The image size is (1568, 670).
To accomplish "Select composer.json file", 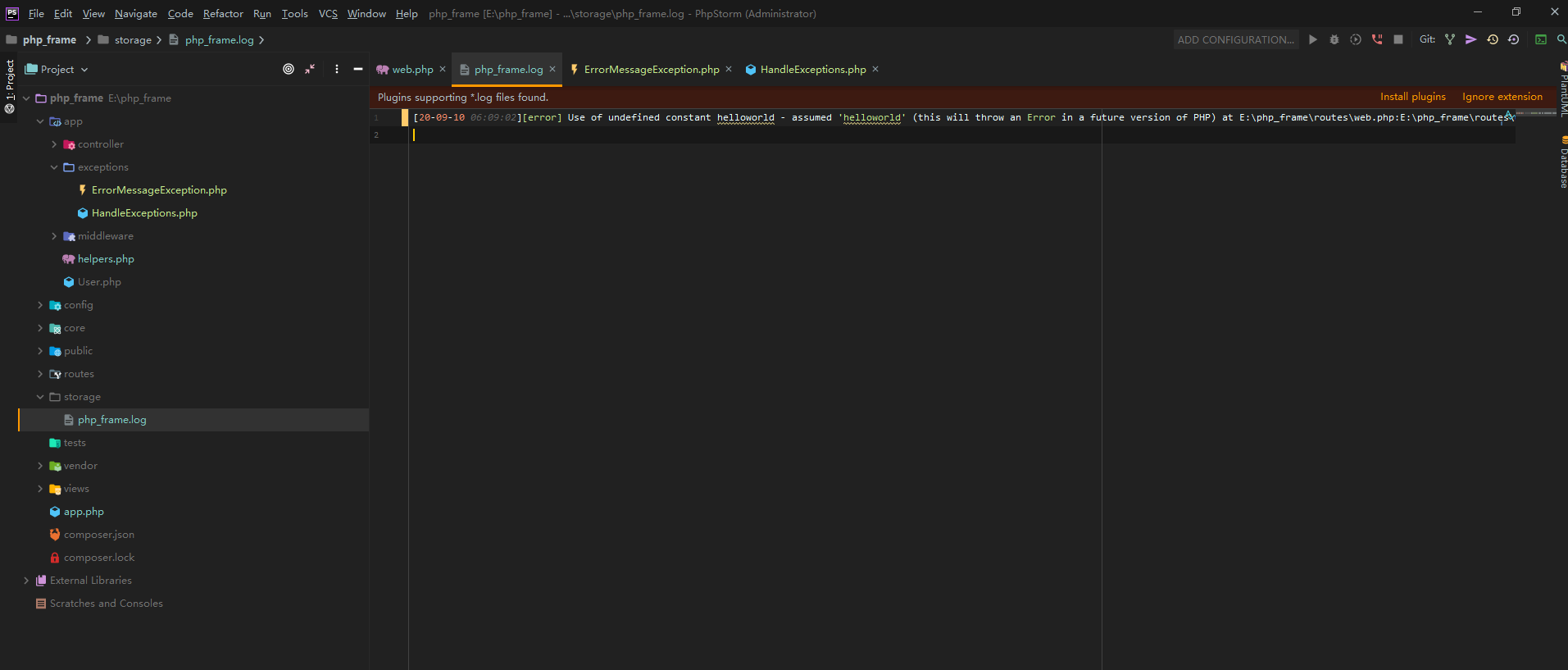I will point(99,535).
